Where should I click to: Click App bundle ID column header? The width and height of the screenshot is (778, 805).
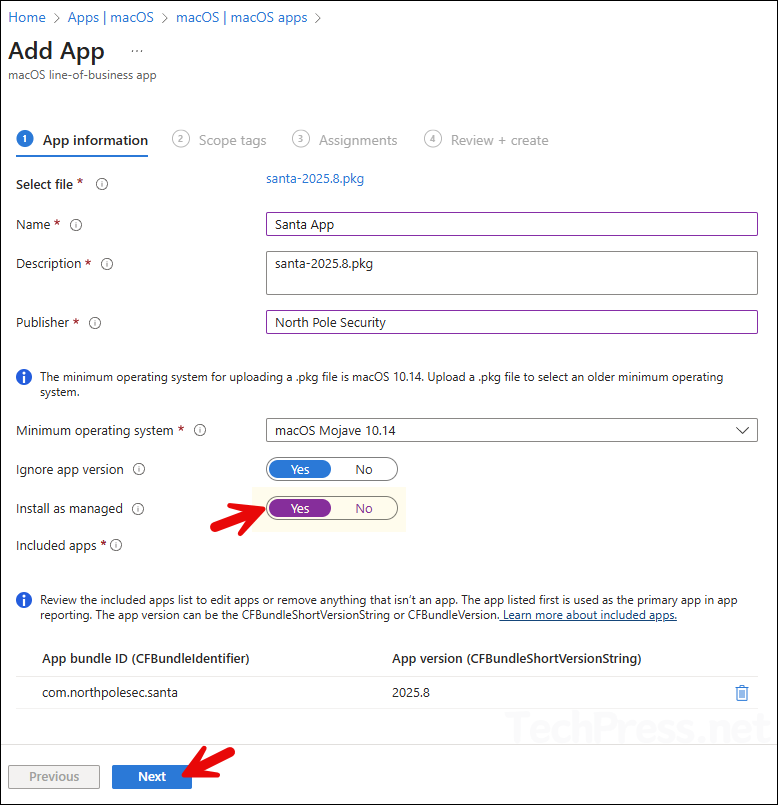tap(146, 659)
